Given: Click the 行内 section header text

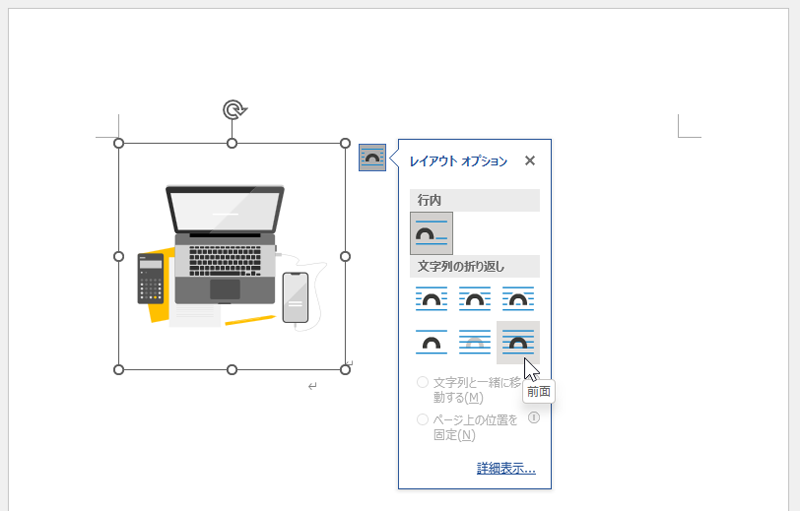Looking at the screenshot, I should point(429,200).
